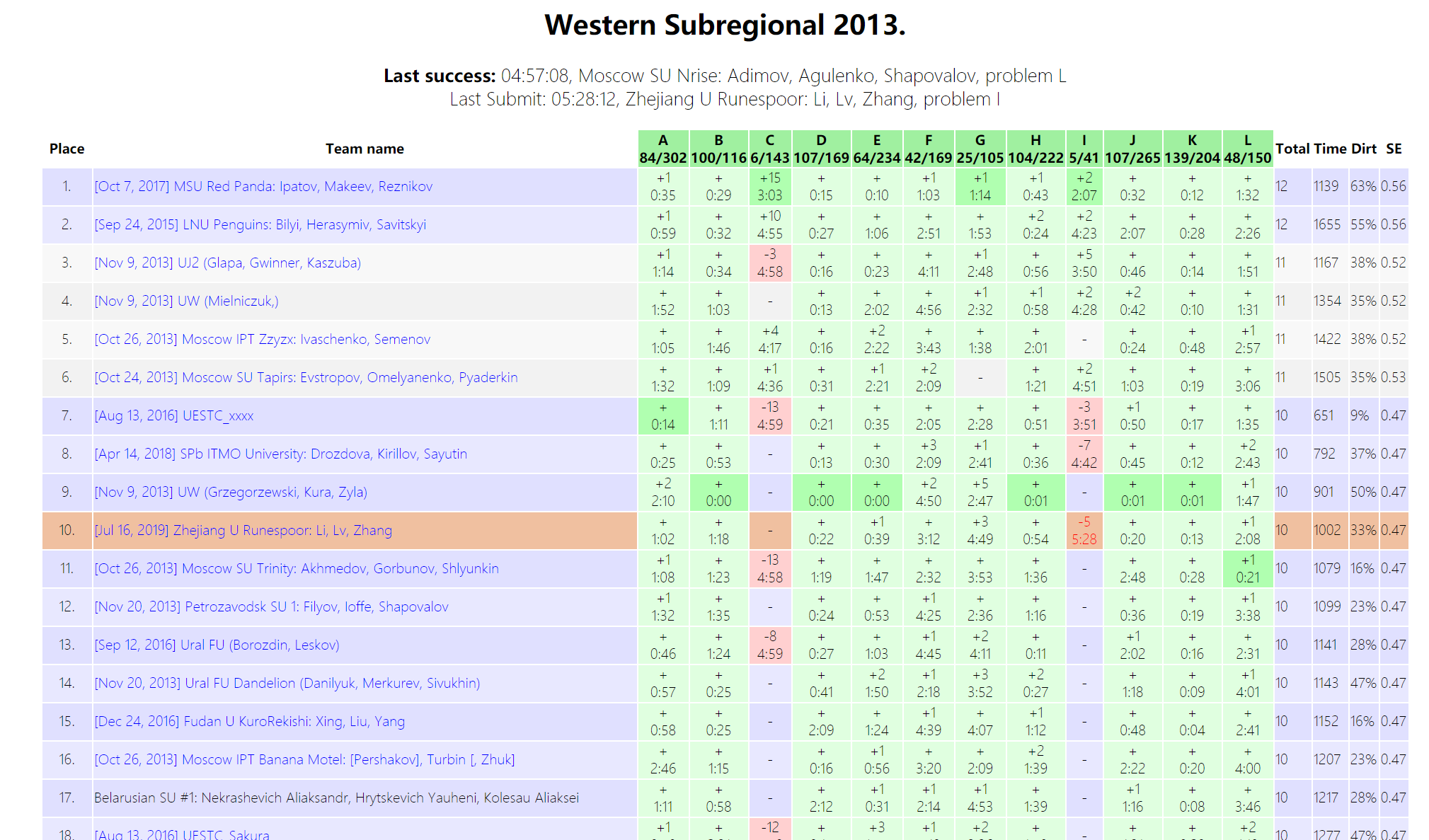Open Moscow SU Trinity team link
The image size is (1429, 840).
pyautogui.click(x=296, y=568)
